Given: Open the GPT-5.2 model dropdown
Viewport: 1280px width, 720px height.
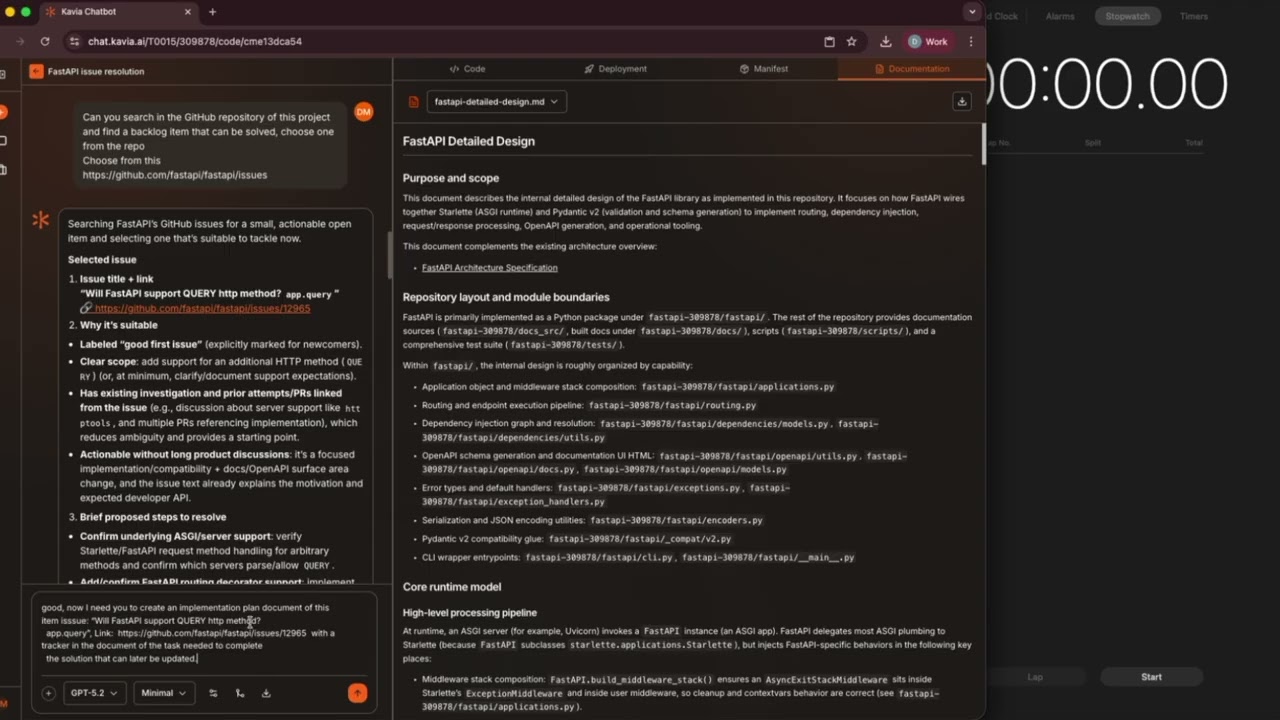Looking at the screenshot, I should (x=94, y=693).
